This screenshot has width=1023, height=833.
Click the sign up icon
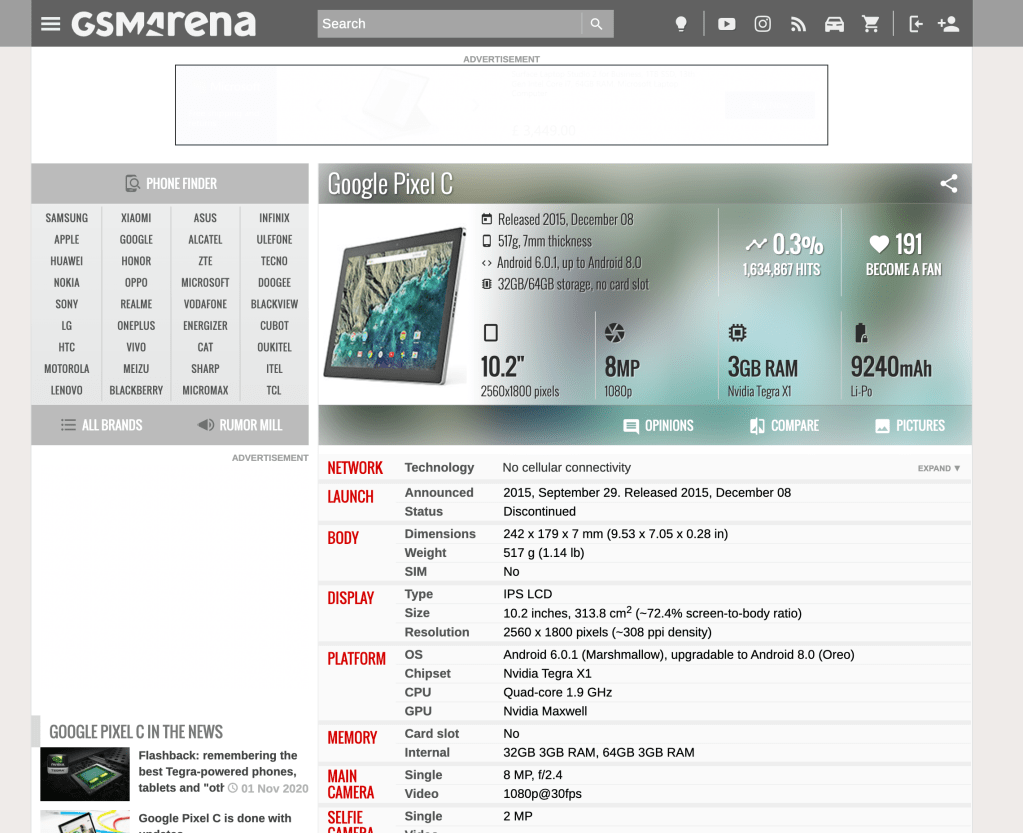point(948,24)
